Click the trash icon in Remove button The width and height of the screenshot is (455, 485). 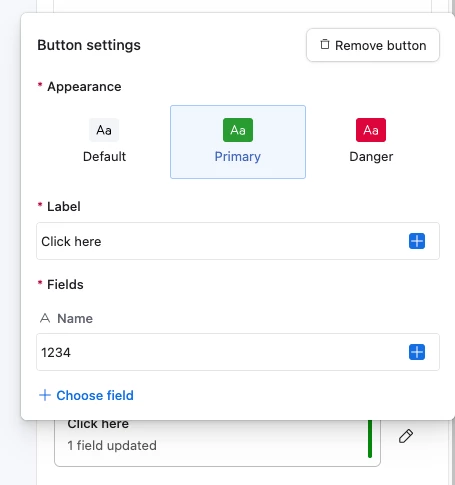coord(325,45)
